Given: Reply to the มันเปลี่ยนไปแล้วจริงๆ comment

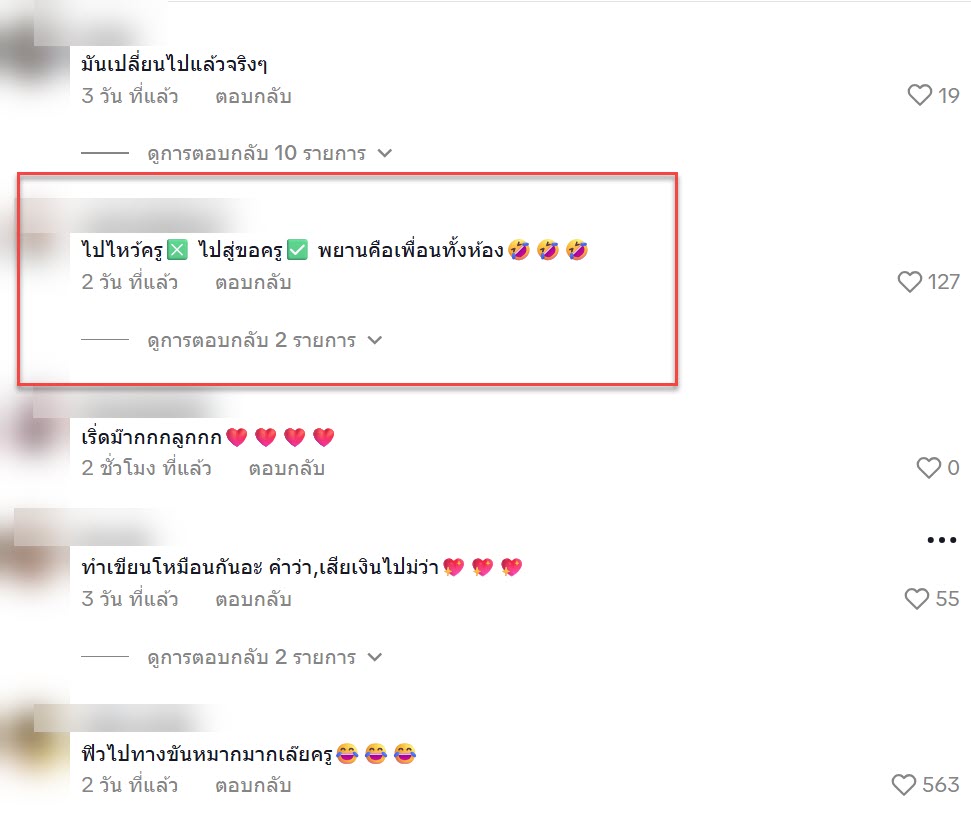Looking at the screenshot, I should (253, 97).
